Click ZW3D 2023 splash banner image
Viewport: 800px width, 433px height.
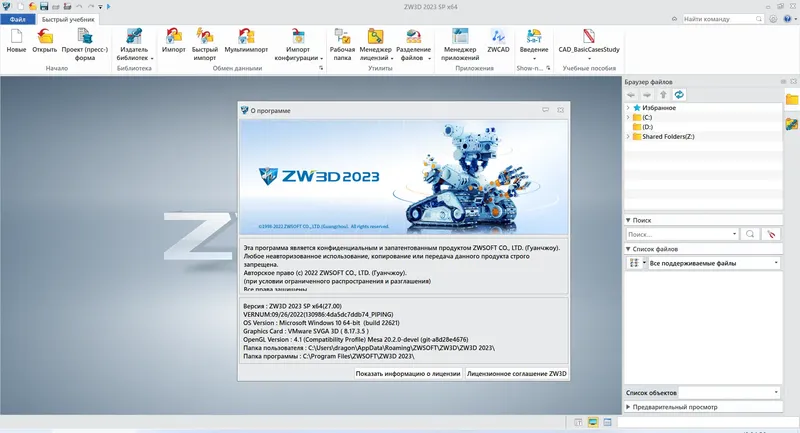tap(404, 177)
